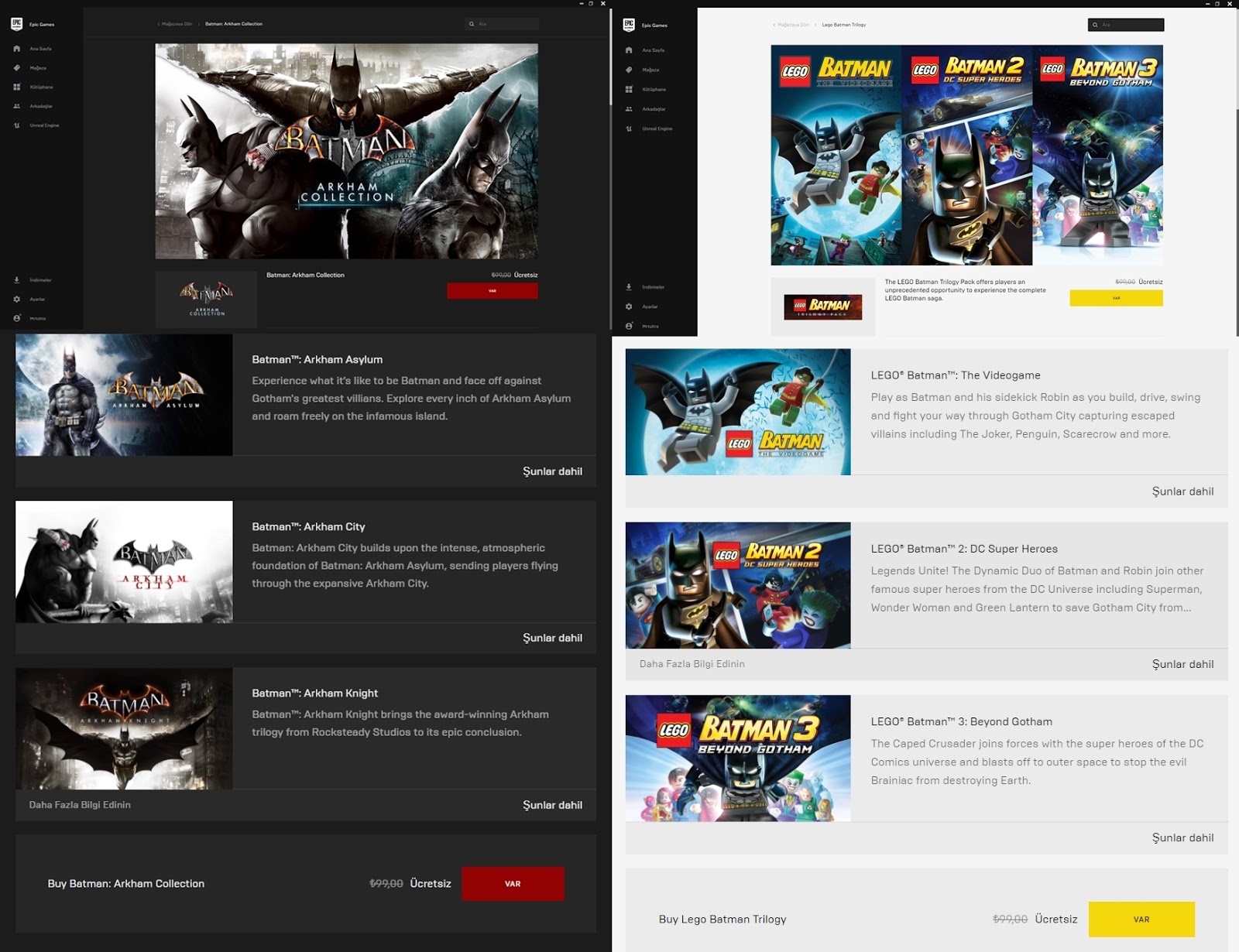Click the title Batman™: Arkham Knight
Viewport: 1239px width, 952px height.
tap(315, 693)
